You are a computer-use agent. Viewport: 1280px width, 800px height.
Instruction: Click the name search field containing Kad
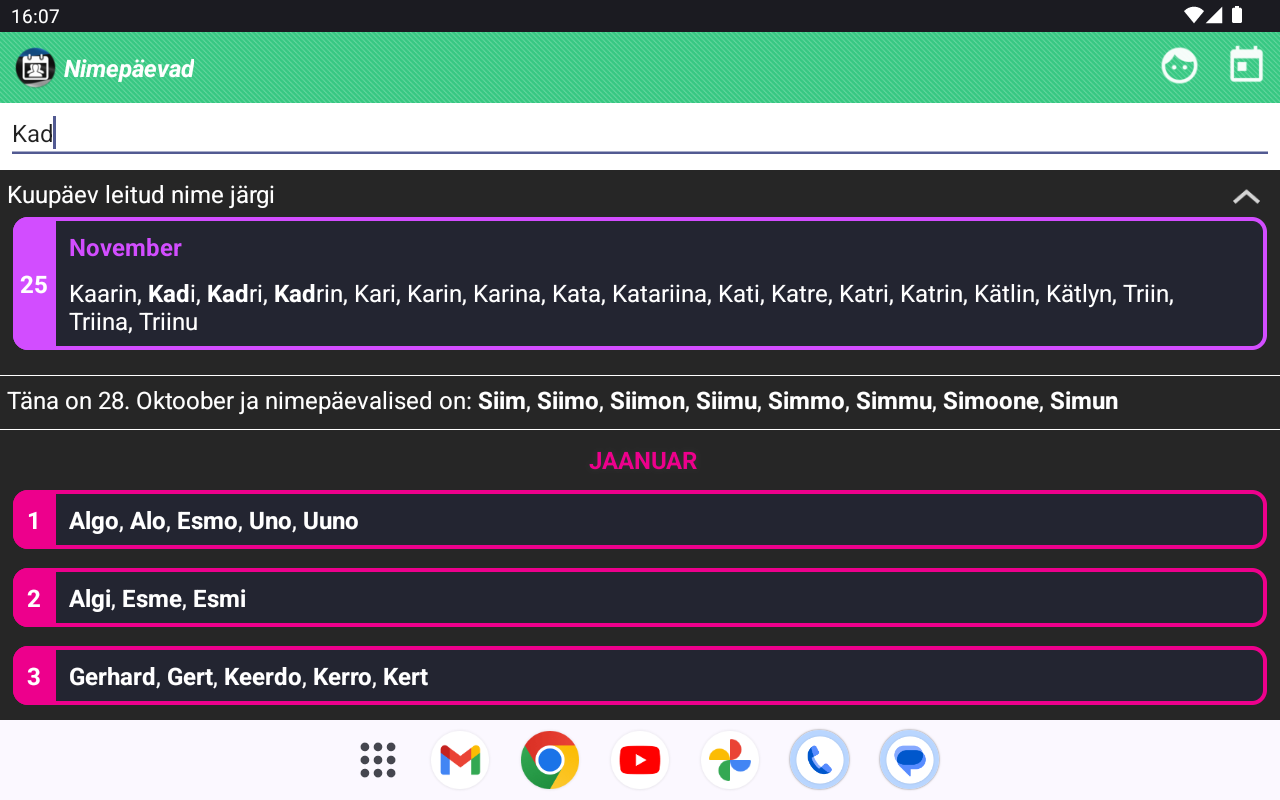pyautogui.click(x=640, y=134)
